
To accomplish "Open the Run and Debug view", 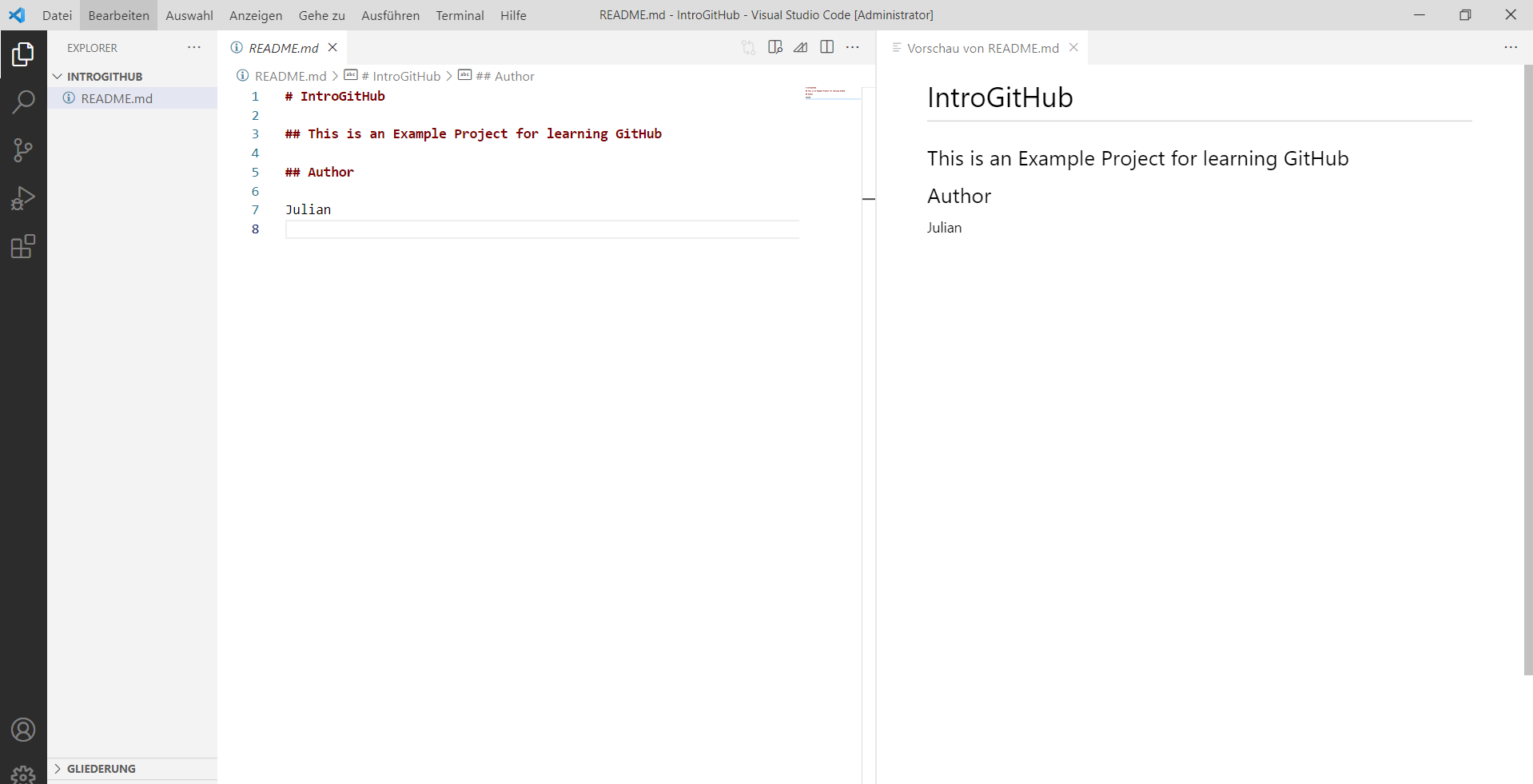I will (23, 197).
